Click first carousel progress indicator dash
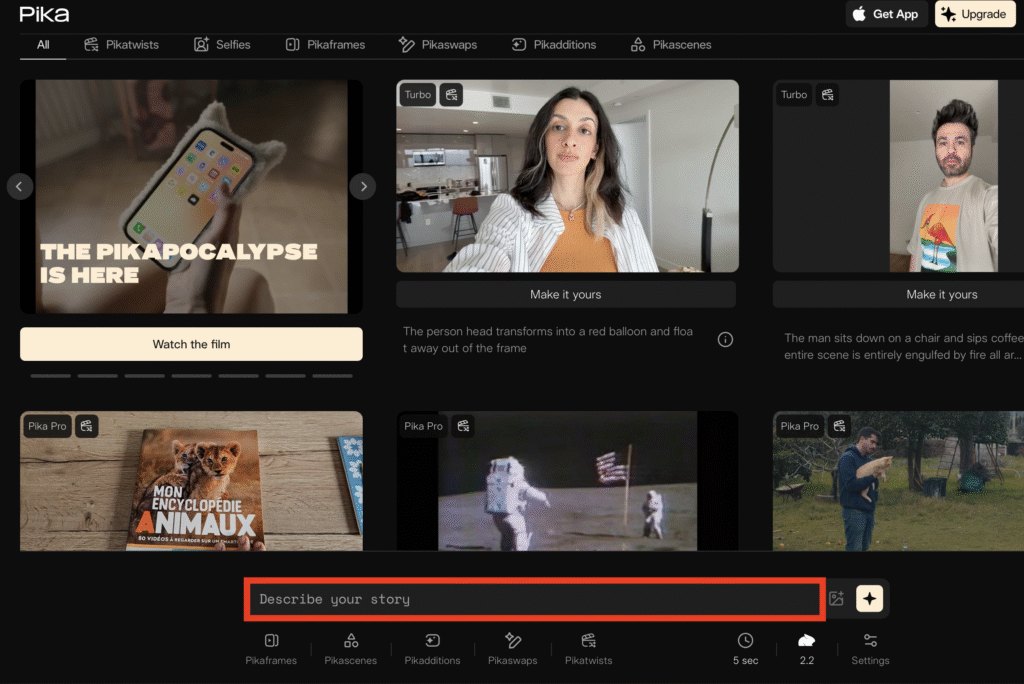 tap(51, 376)
